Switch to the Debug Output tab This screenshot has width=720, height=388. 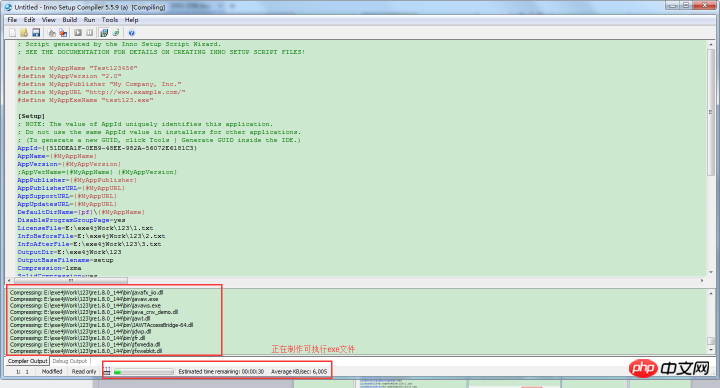click(70, 361)
